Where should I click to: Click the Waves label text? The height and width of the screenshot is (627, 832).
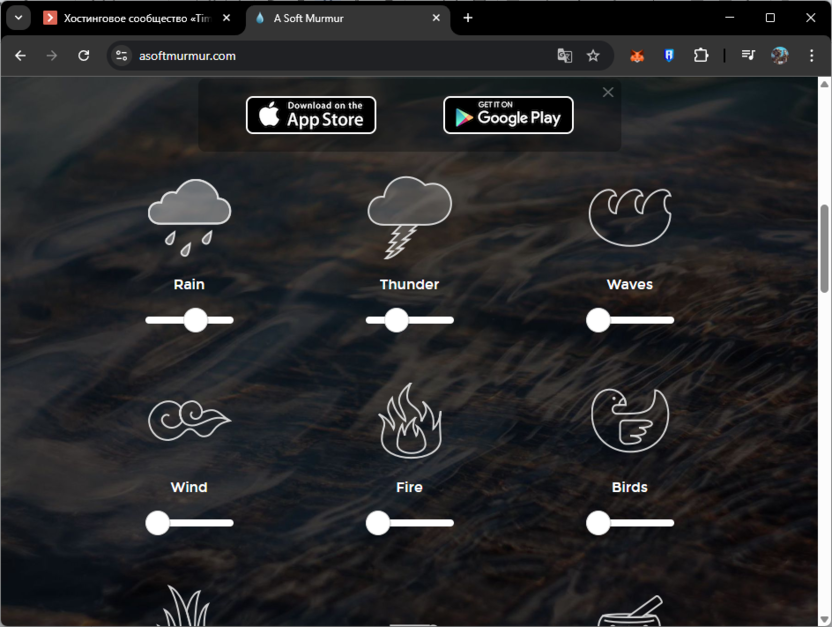(630, 285)
